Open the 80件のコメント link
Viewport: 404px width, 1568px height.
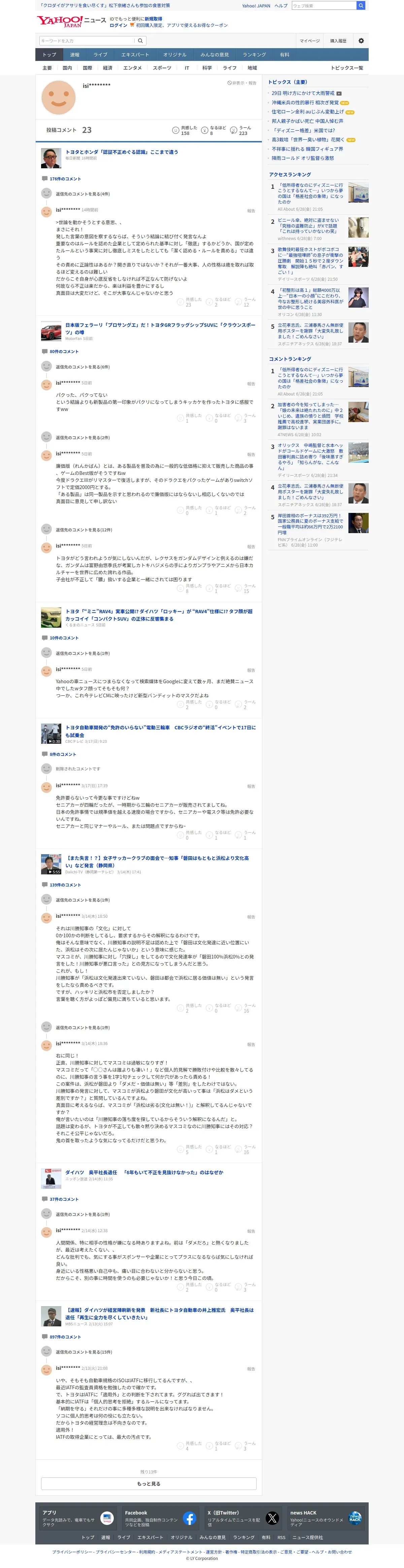[64, 352]
